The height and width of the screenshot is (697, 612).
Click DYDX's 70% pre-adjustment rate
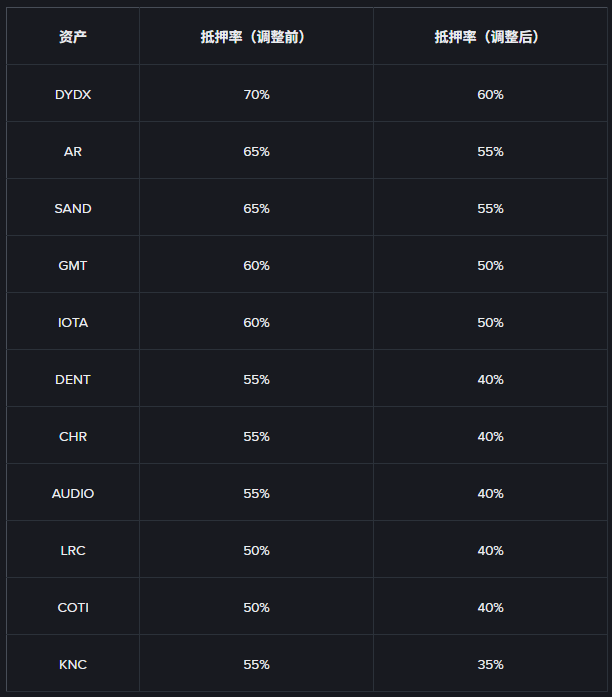(256, 94)
